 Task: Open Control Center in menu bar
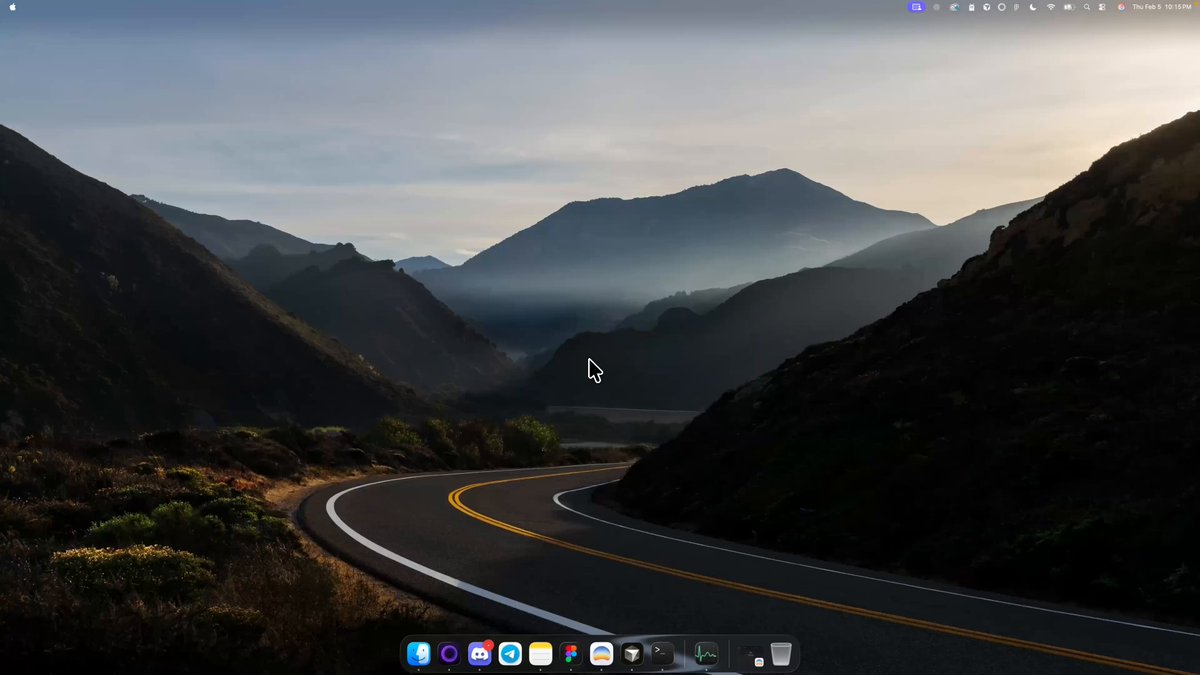point(1102,7)
